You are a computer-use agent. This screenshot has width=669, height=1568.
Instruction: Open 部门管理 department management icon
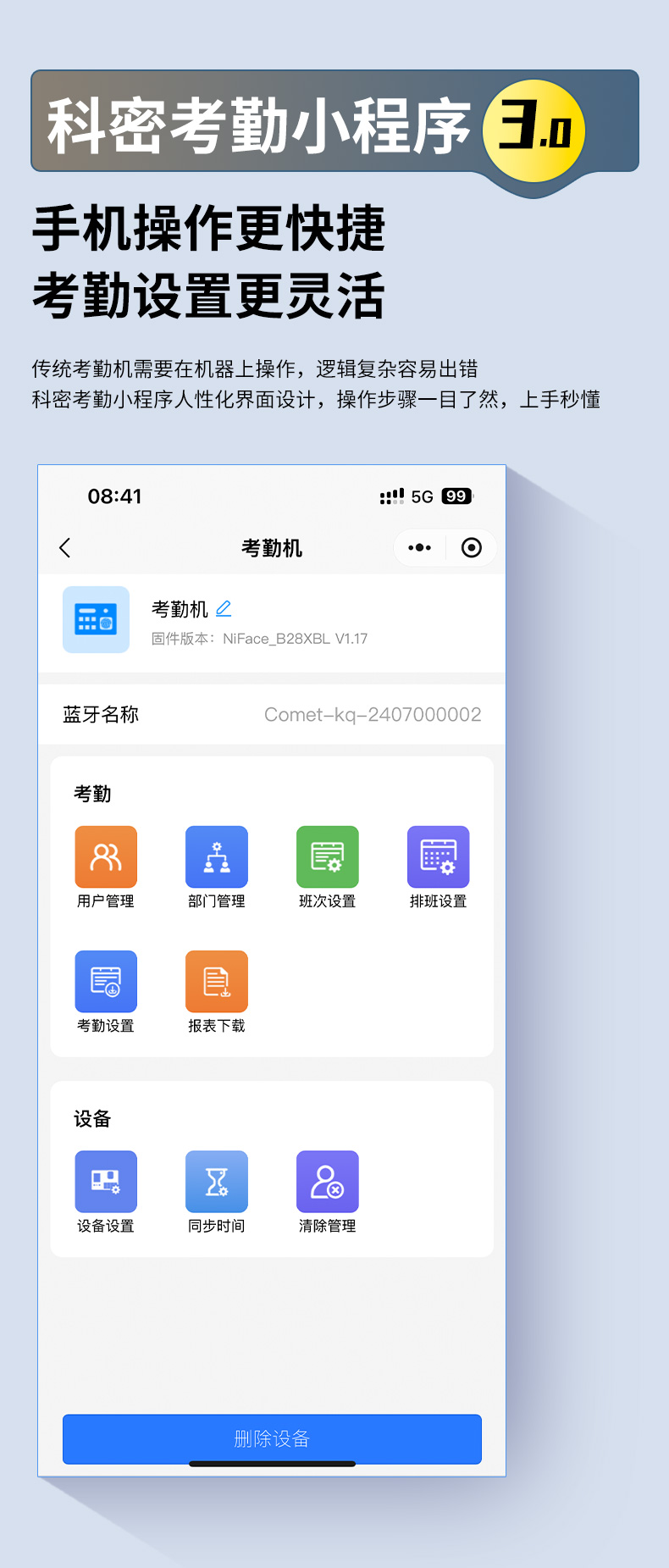(x=217, y=856)
